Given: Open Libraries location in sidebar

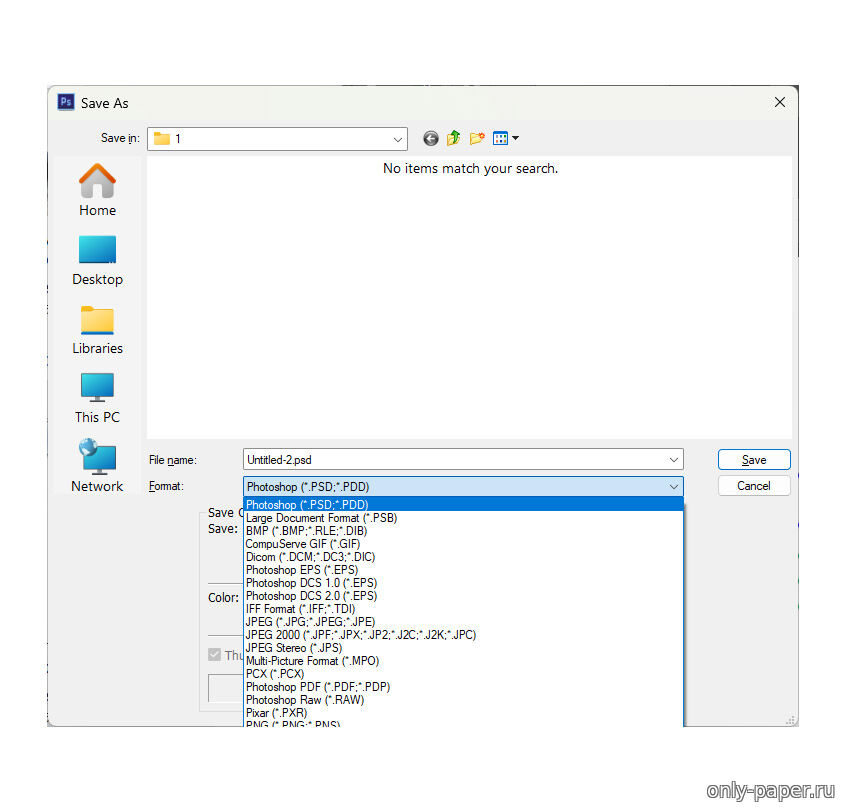Looking at the screenshot, I should click(97, 330).
